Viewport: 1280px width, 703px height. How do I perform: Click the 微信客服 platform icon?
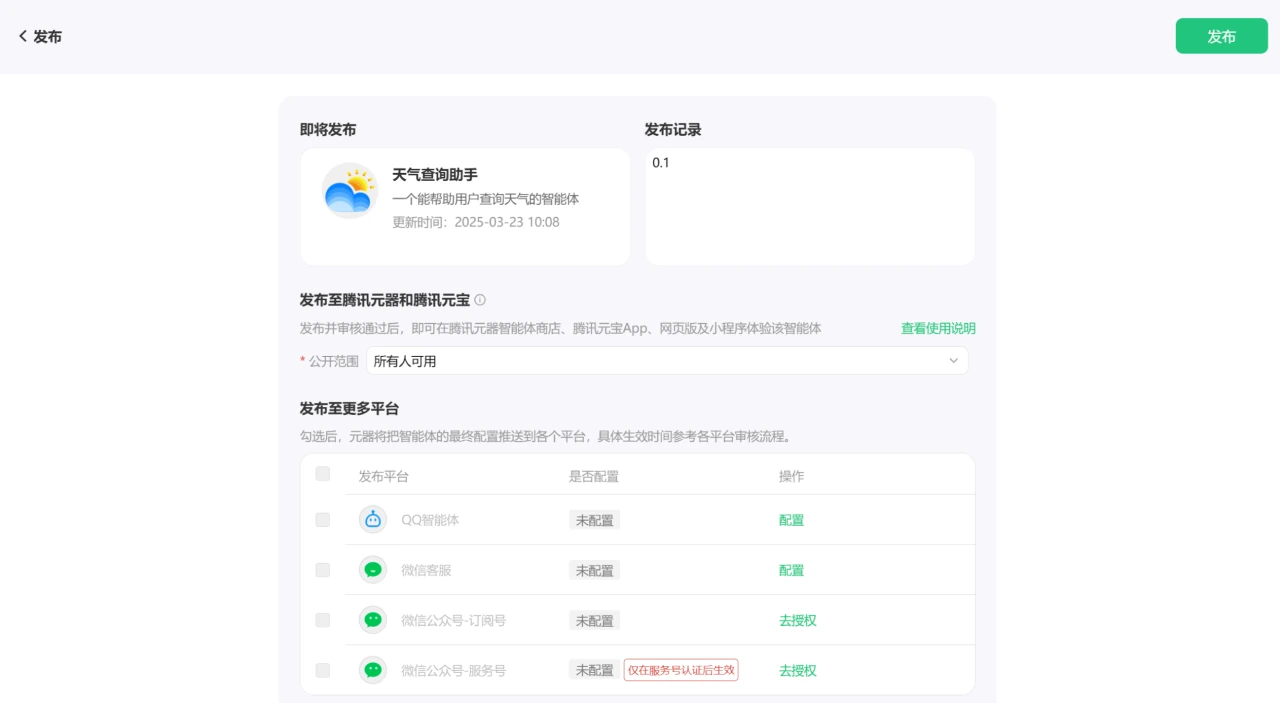[373, 570]
